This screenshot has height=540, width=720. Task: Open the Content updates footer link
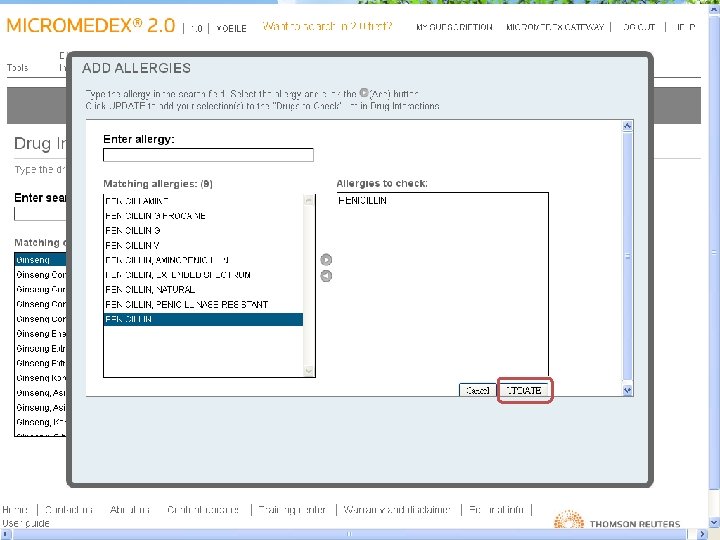point(203,509)
